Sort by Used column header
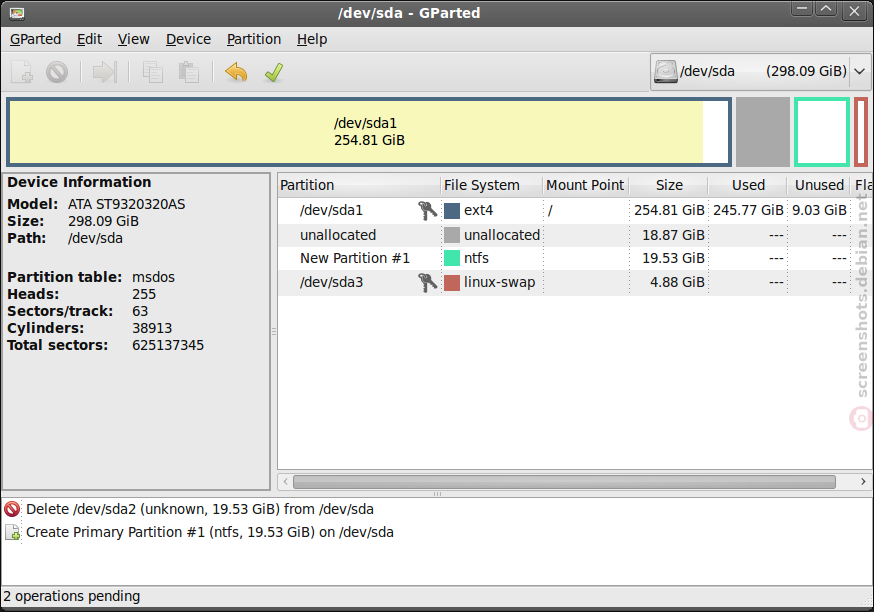 [x=747, y=185]
